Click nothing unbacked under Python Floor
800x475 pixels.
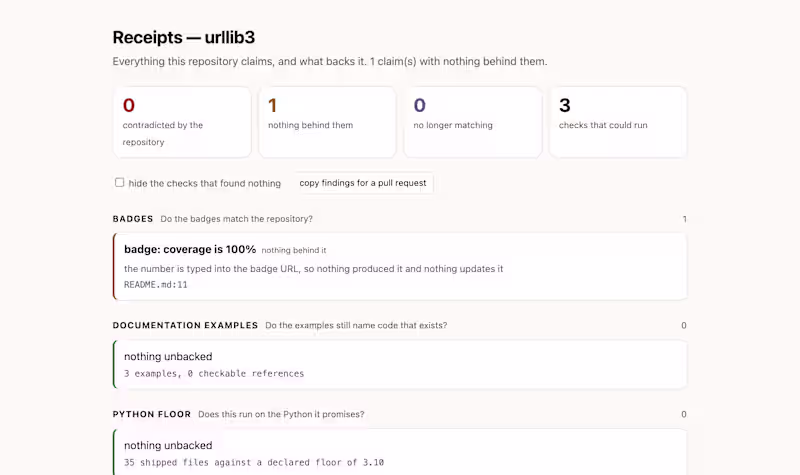coord(168,445)
